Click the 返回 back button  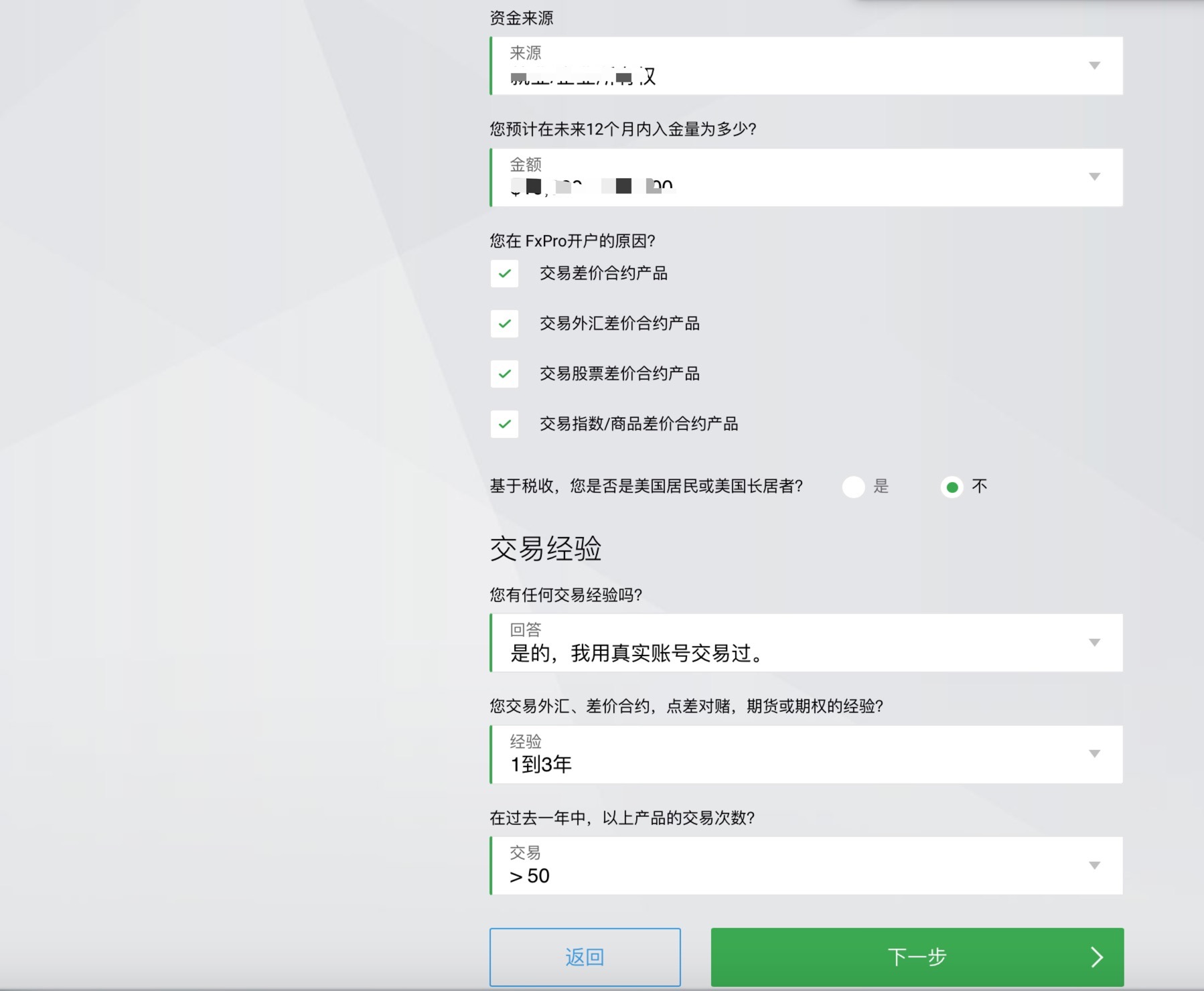pos(585,957)
